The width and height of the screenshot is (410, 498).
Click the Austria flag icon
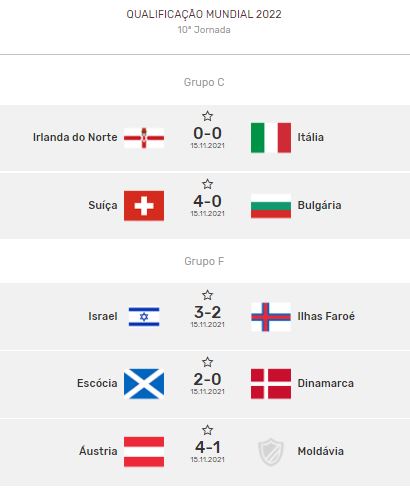(x=144, y=452)
